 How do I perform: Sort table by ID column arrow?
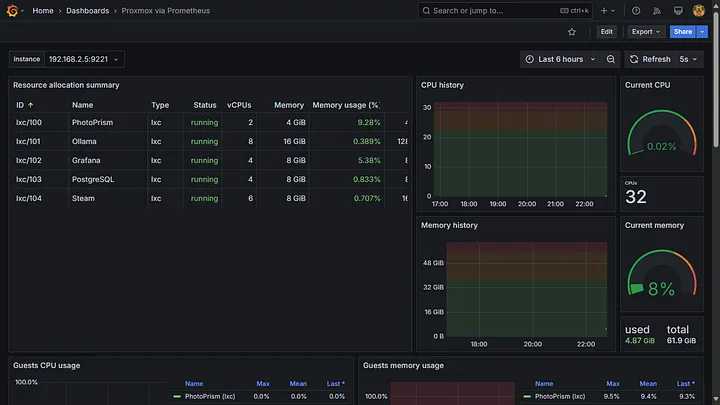(x=30, y=105)
